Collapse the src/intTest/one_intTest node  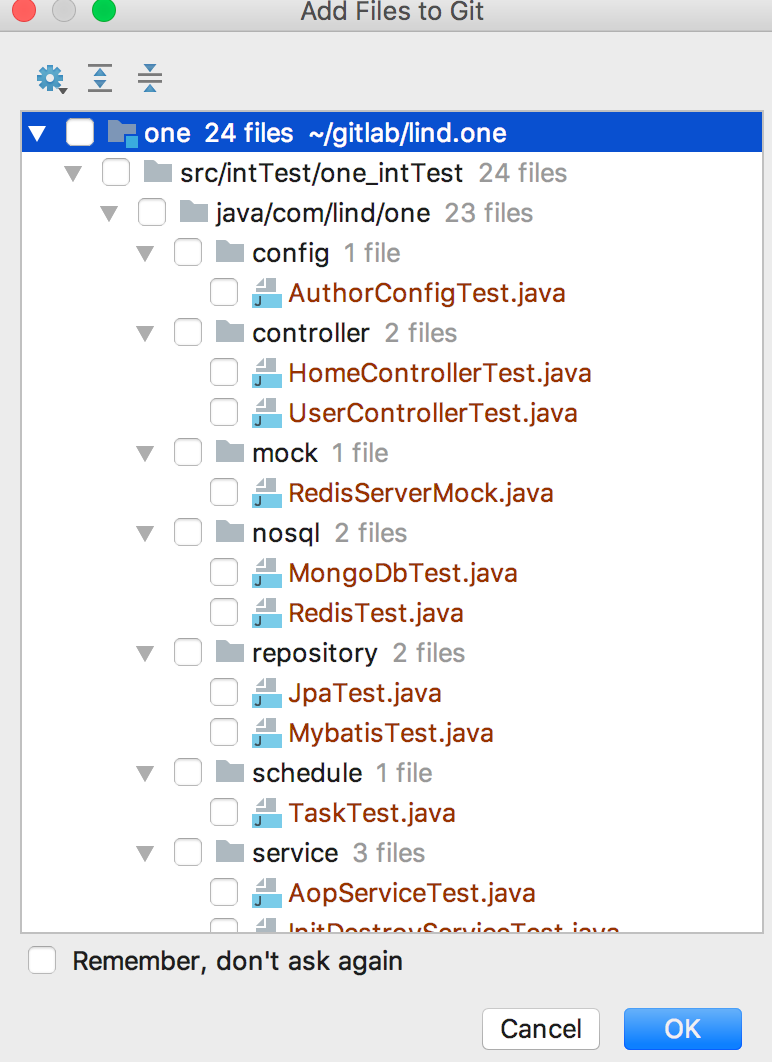tap(74, 174)
